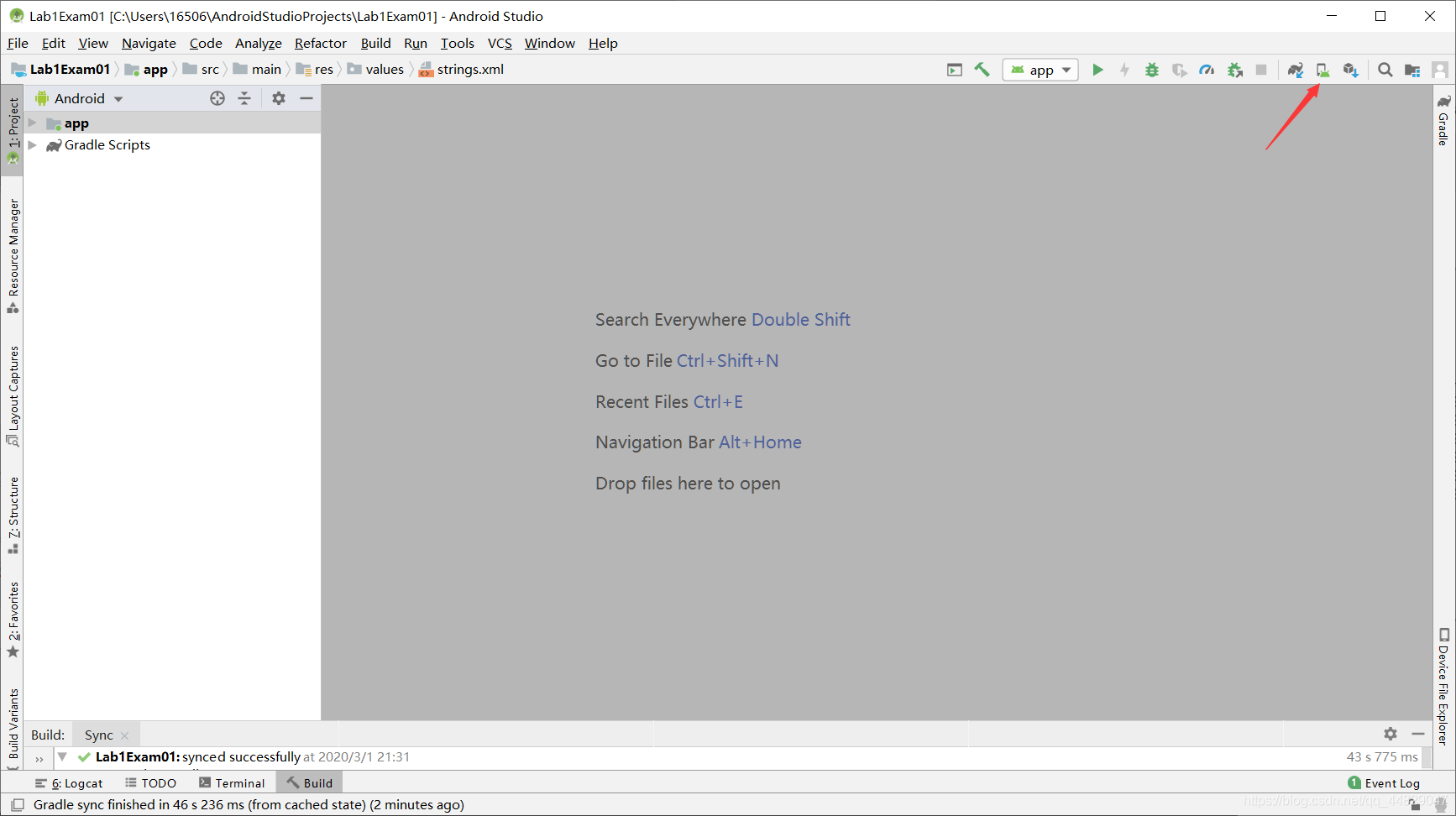
Task: Click the Make Project hammer icon
Action: click(x=982, y=70)
